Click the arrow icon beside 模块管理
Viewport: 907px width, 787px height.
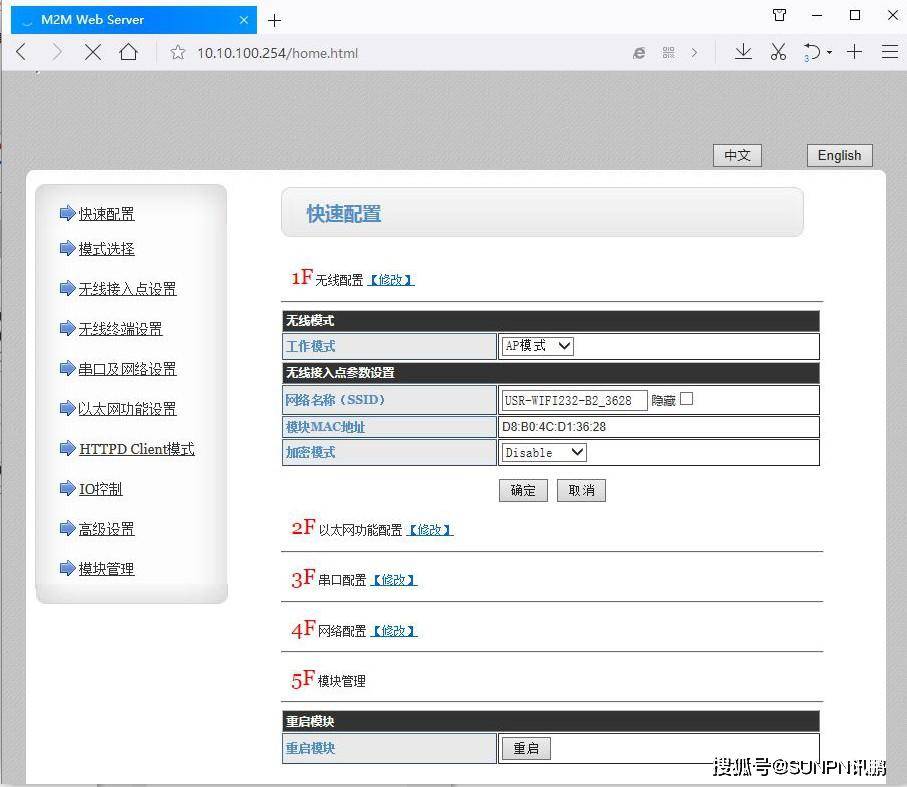click(x=68, y=567)
